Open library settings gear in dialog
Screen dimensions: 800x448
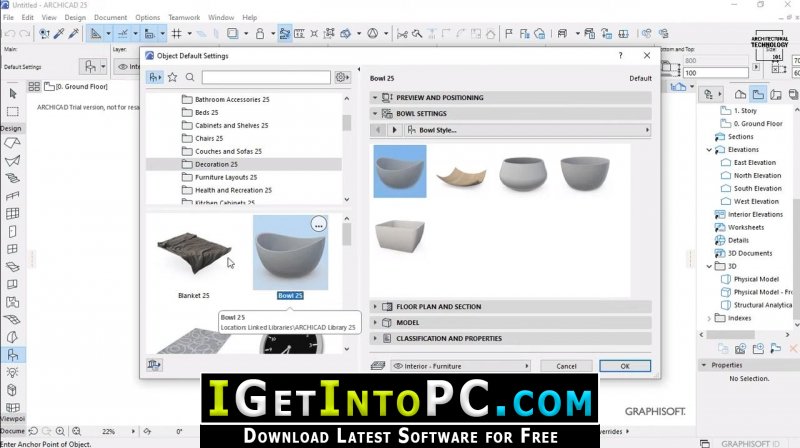[342, 77]
